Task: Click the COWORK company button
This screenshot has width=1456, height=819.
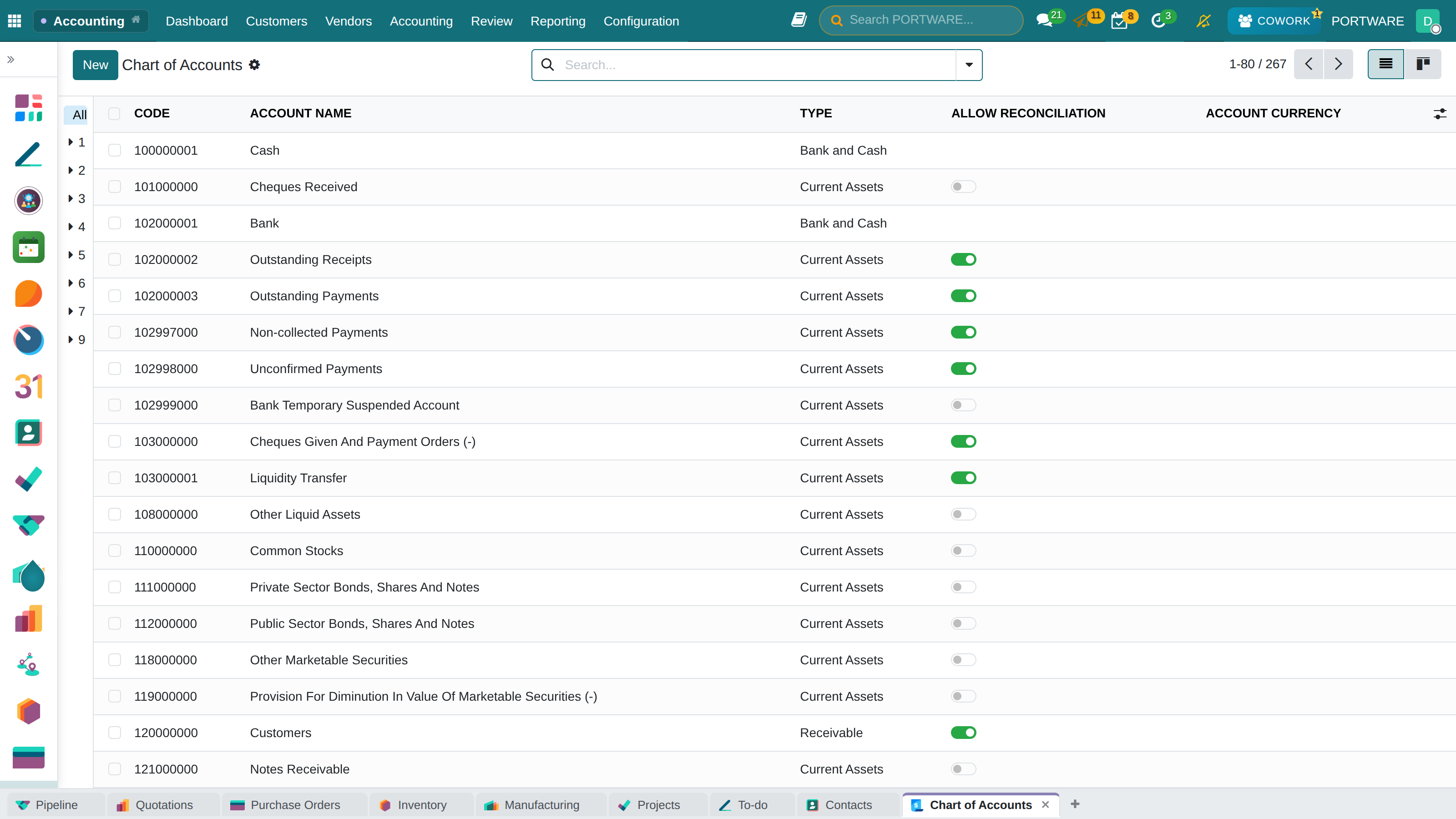Action: (x=1274, y=21)
